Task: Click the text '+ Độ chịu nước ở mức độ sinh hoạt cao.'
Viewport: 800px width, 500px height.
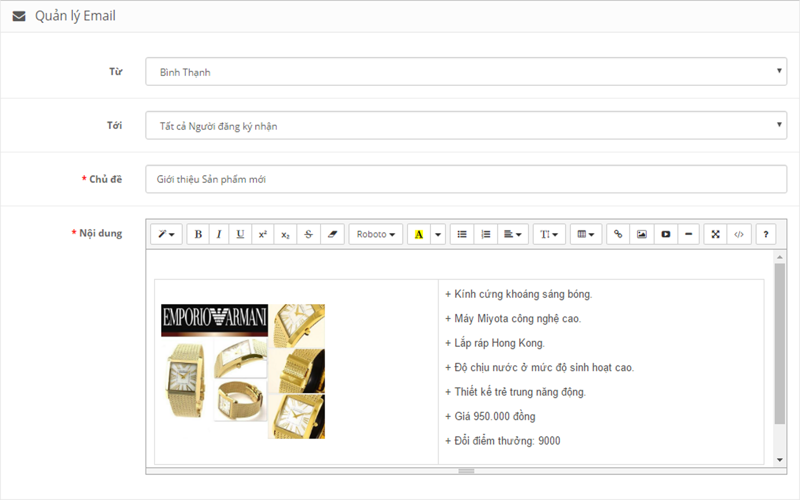Action: (539, 367)
